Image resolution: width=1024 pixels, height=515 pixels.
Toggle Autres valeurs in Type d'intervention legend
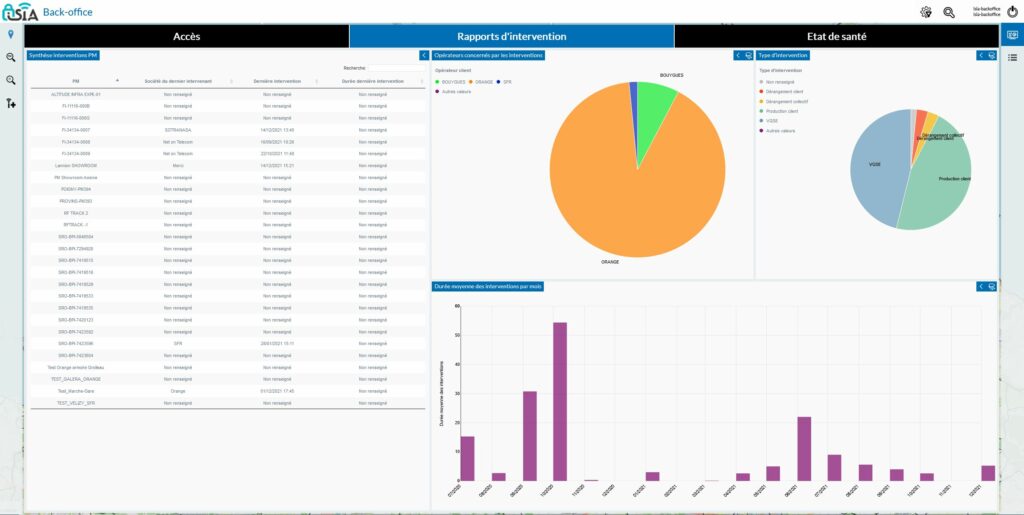(776, 131)
